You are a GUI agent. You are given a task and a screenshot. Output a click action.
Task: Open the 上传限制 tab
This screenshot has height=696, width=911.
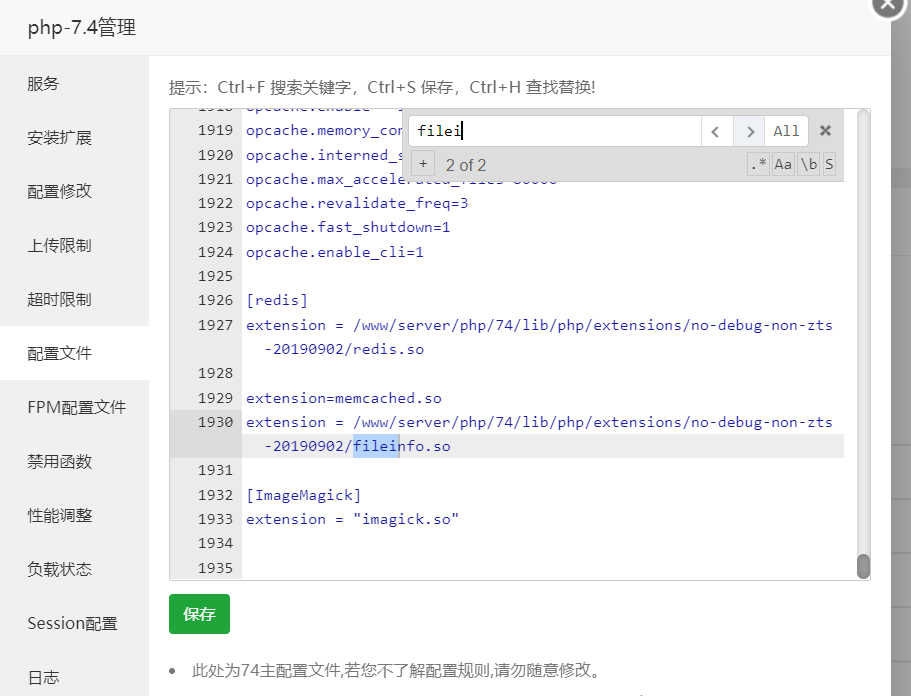click(74, 245)
